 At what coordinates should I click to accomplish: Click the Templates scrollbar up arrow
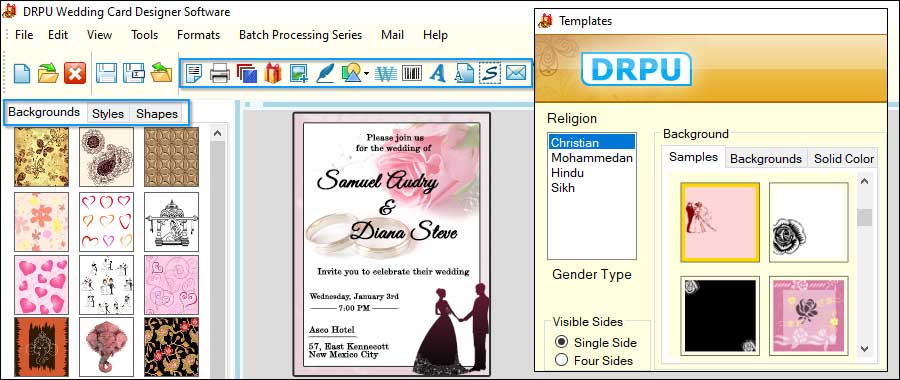(x=864, y=181)
